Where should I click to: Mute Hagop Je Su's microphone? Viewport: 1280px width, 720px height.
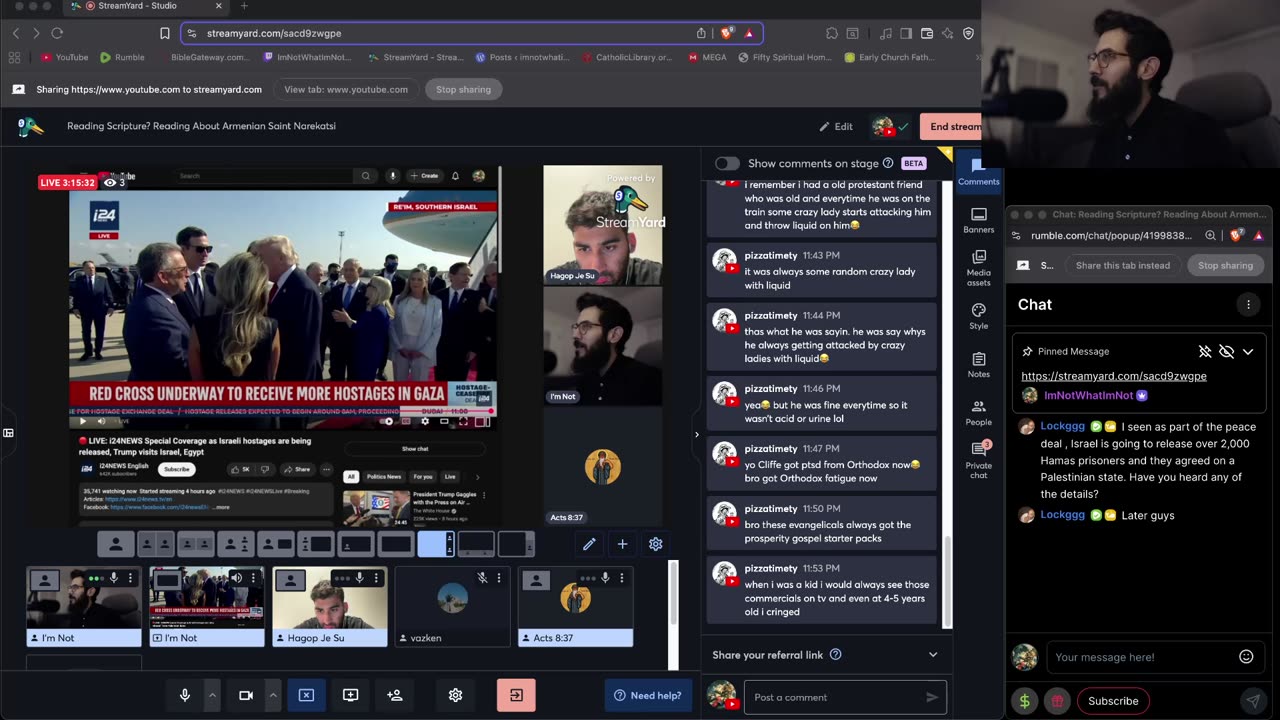pyautogui.click(x=360, y=578)
